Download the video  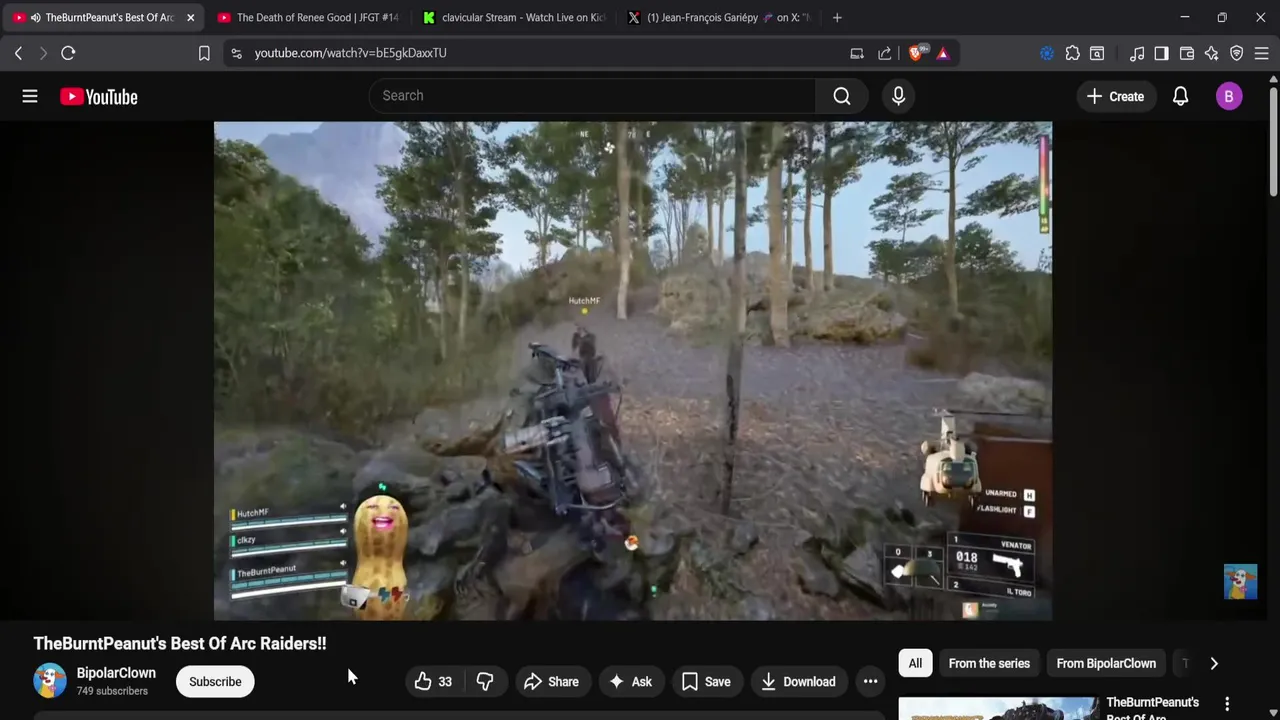(798, 682)
